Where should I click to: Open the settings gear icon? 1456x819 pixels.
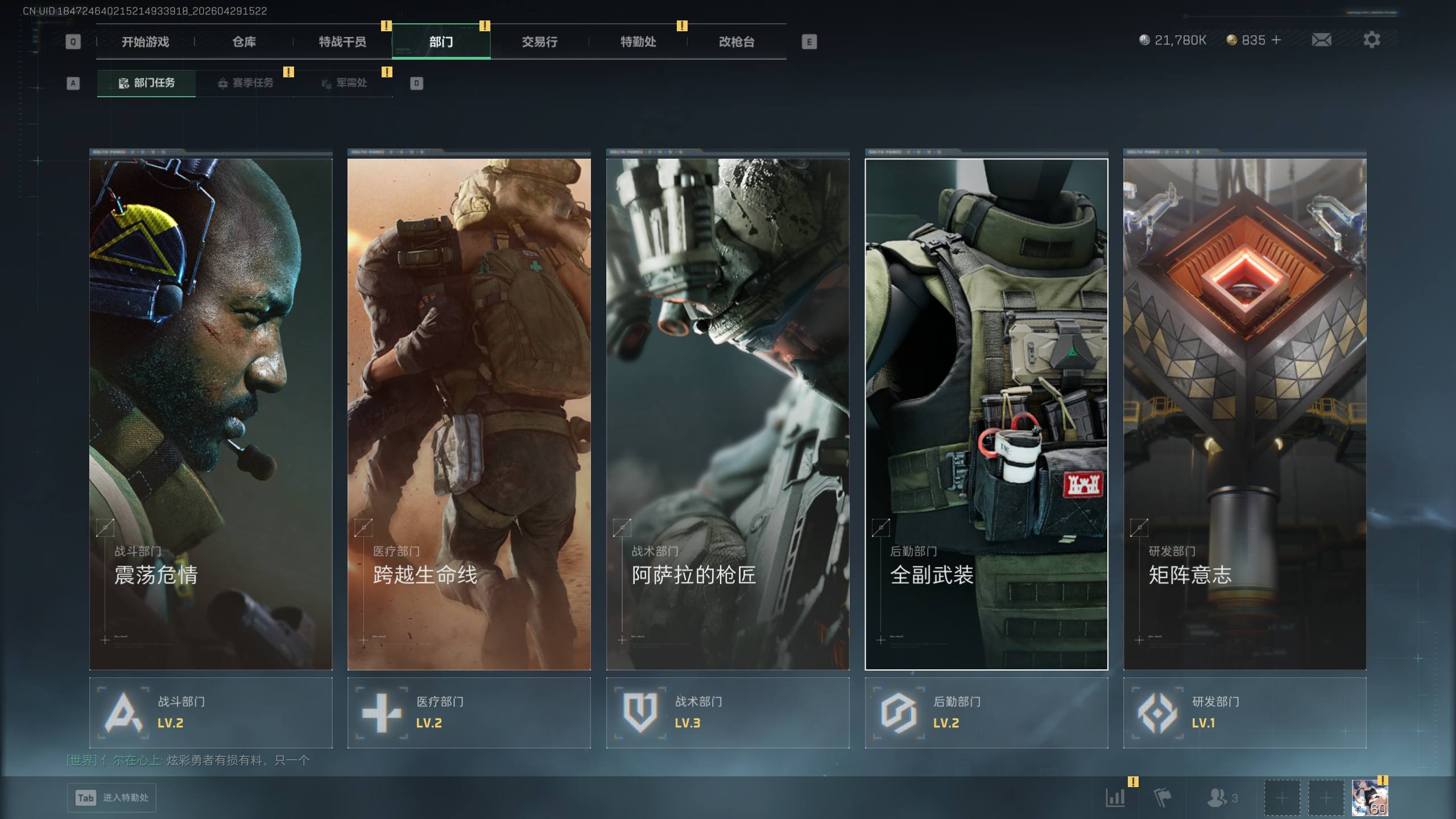1371,40
